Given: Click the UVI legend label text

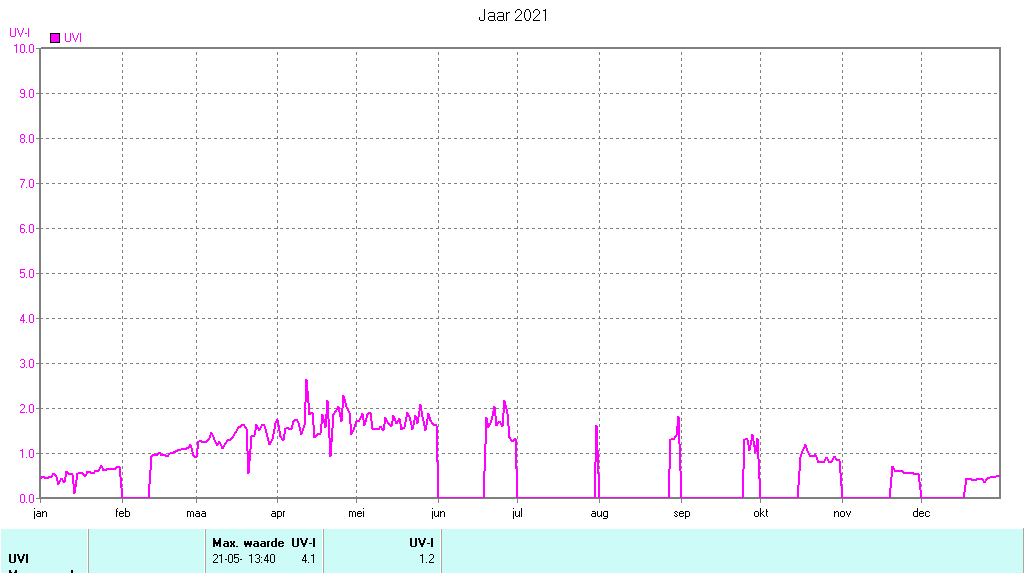Looking at the screenshot, I should (72, 38).
